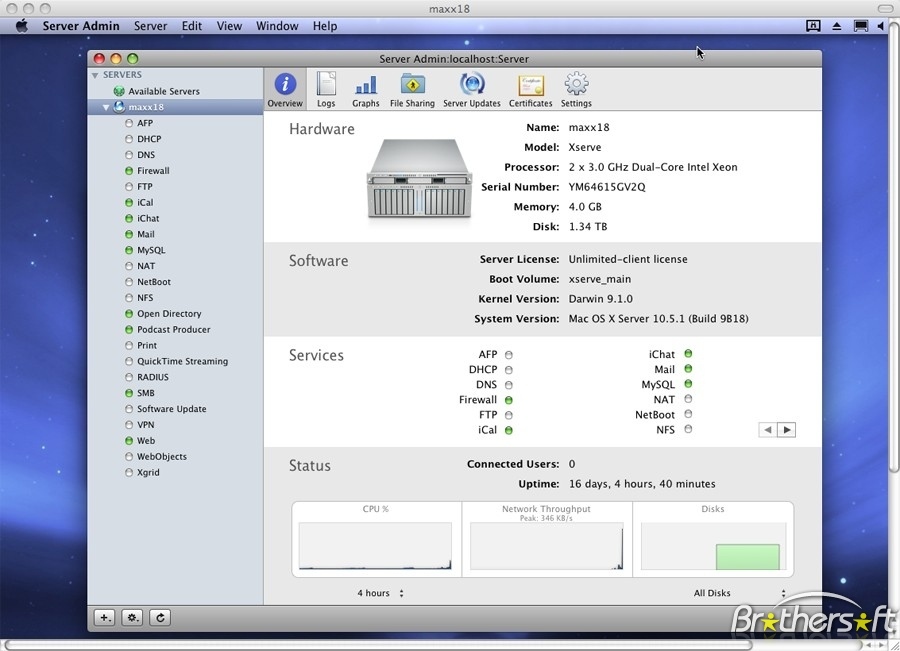Open the Graphs toolbar icon
900x651 pixels.
pyautogui.click(x=366, y=90)
